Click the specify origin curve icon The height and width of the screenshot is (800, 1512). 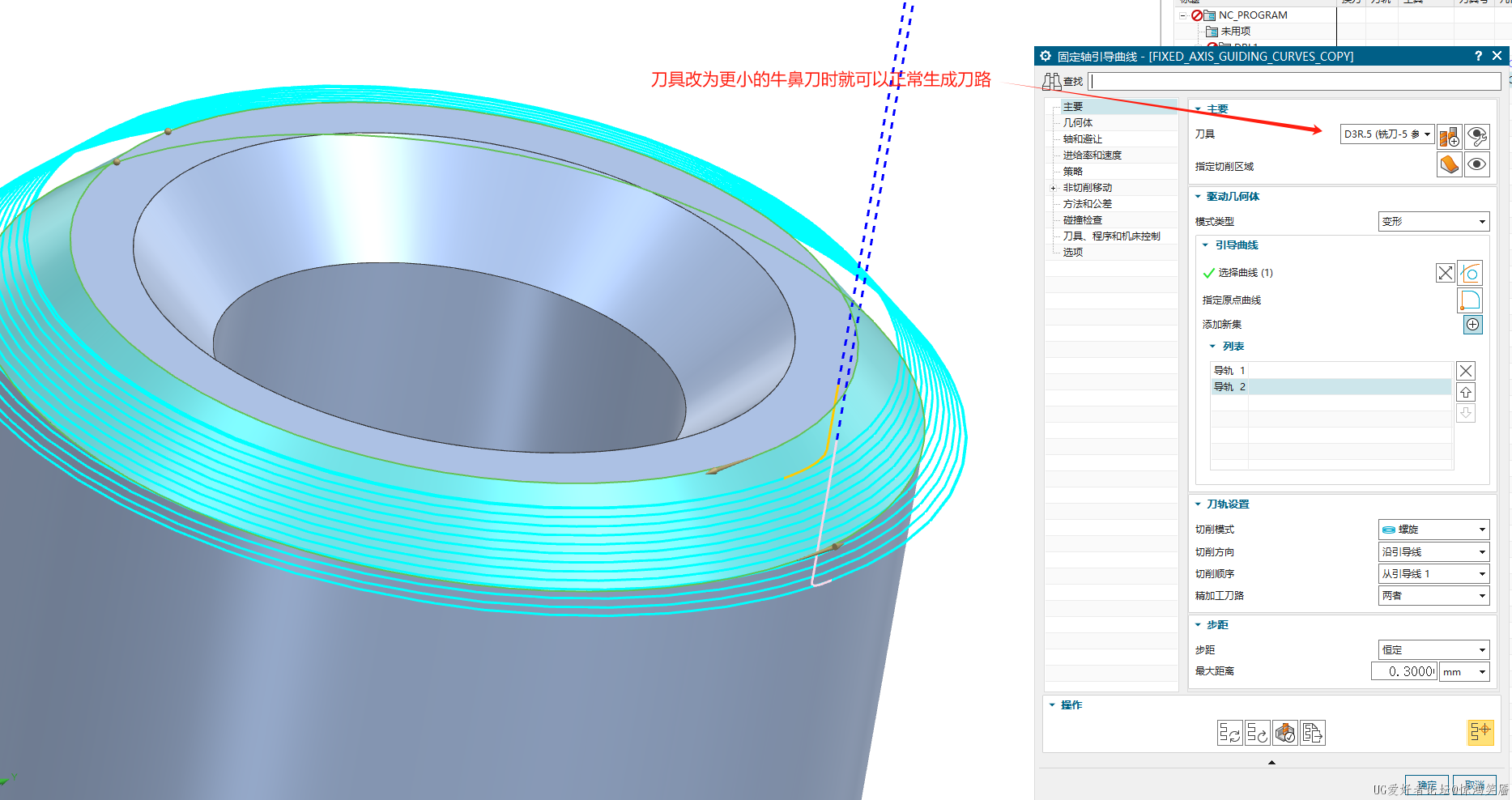[1470, 300]
